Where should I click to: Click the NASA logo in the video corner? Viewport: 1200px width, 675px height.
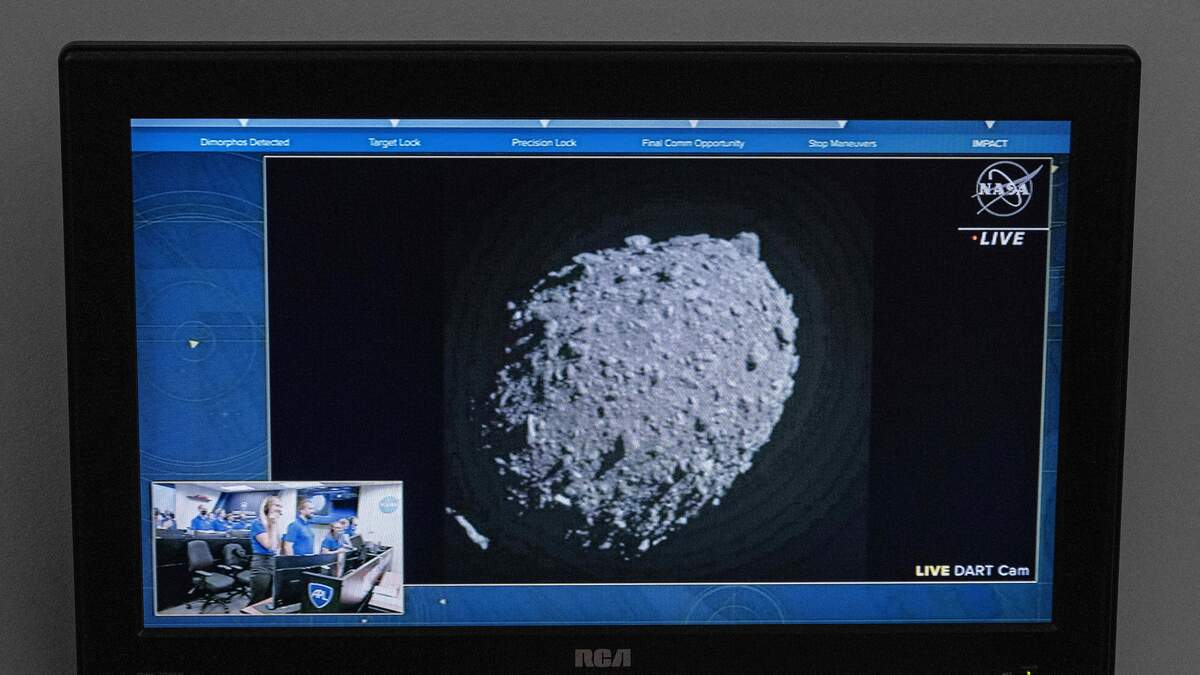click(x=1005, y=189)
